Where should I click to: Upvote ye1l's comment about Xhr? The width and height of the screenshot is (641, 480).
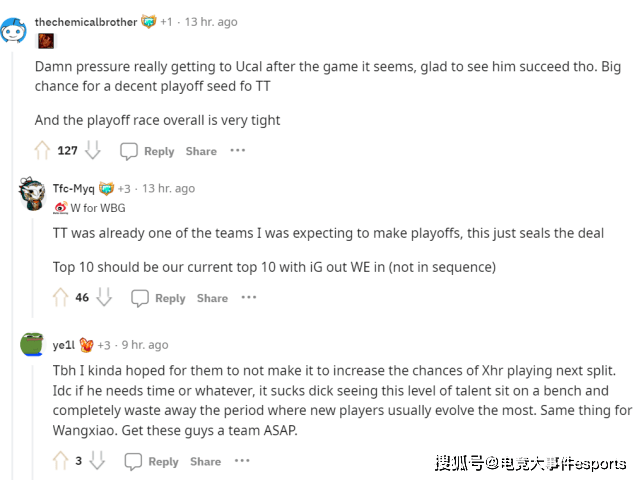pyautogui.click(x=60, y=461)
